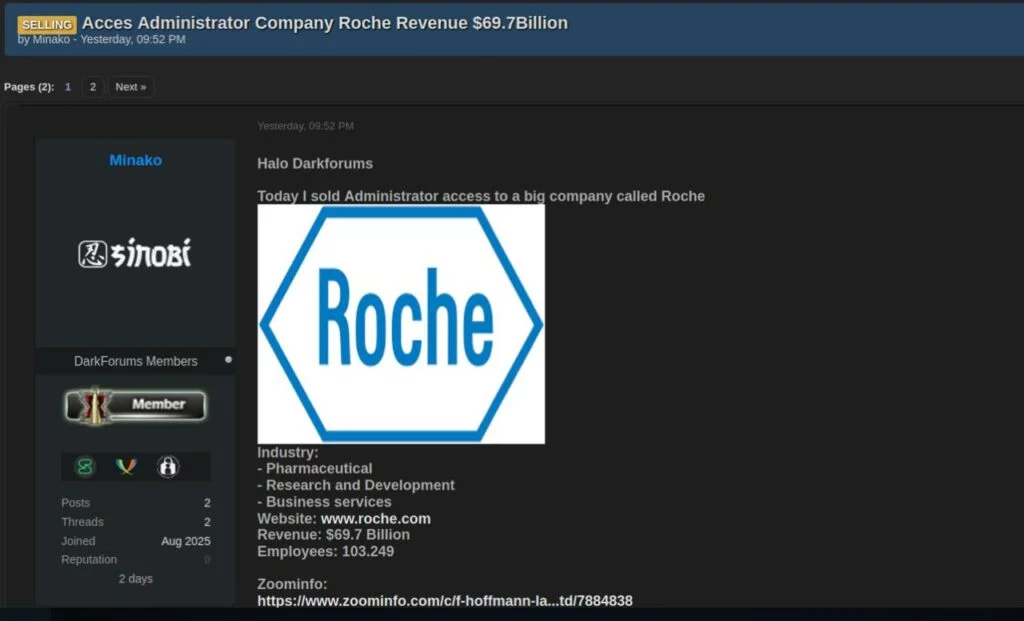Click the Reputation score value

(207, 560)
